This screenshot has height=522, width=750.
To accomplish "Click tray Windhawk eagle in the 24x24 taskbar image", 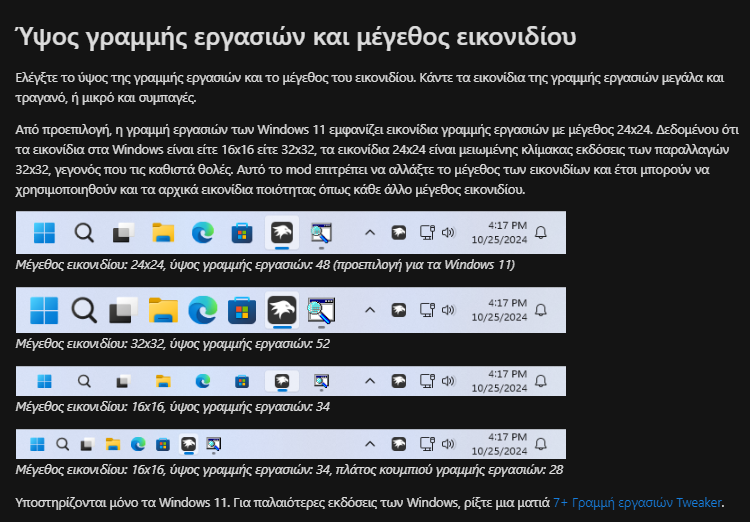I will click(399, 233).
